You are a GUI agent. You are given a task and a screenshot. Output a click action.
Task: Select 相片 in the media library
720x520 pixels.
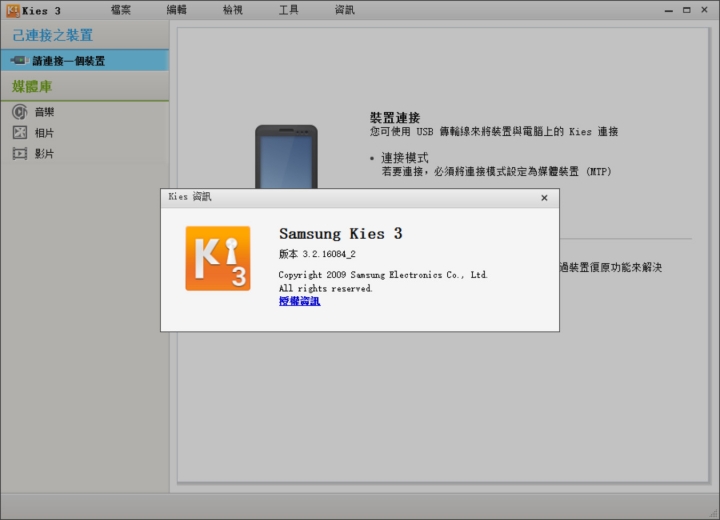coord(45,133)
